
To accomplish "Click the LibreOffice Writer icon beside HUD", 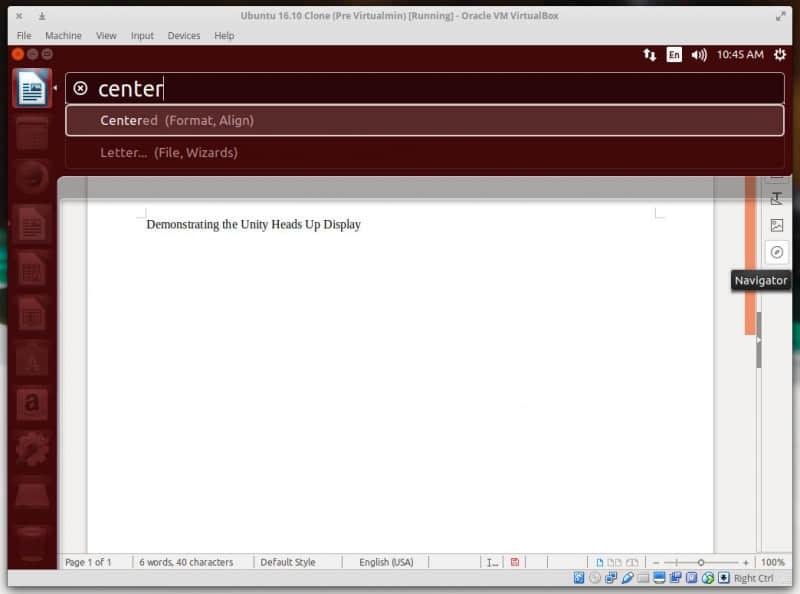I will pos(32,89).
